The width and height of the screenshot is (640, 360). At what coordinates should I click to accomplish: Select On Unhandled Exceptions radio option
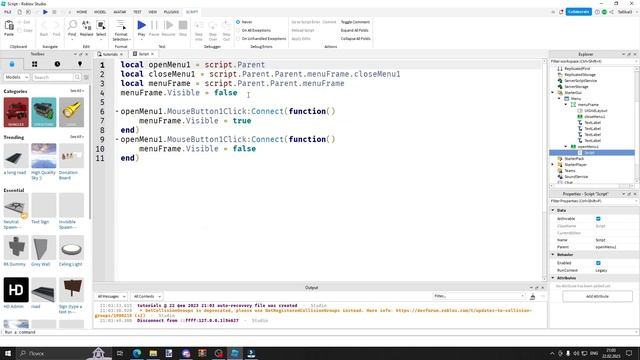coord(238,39)
